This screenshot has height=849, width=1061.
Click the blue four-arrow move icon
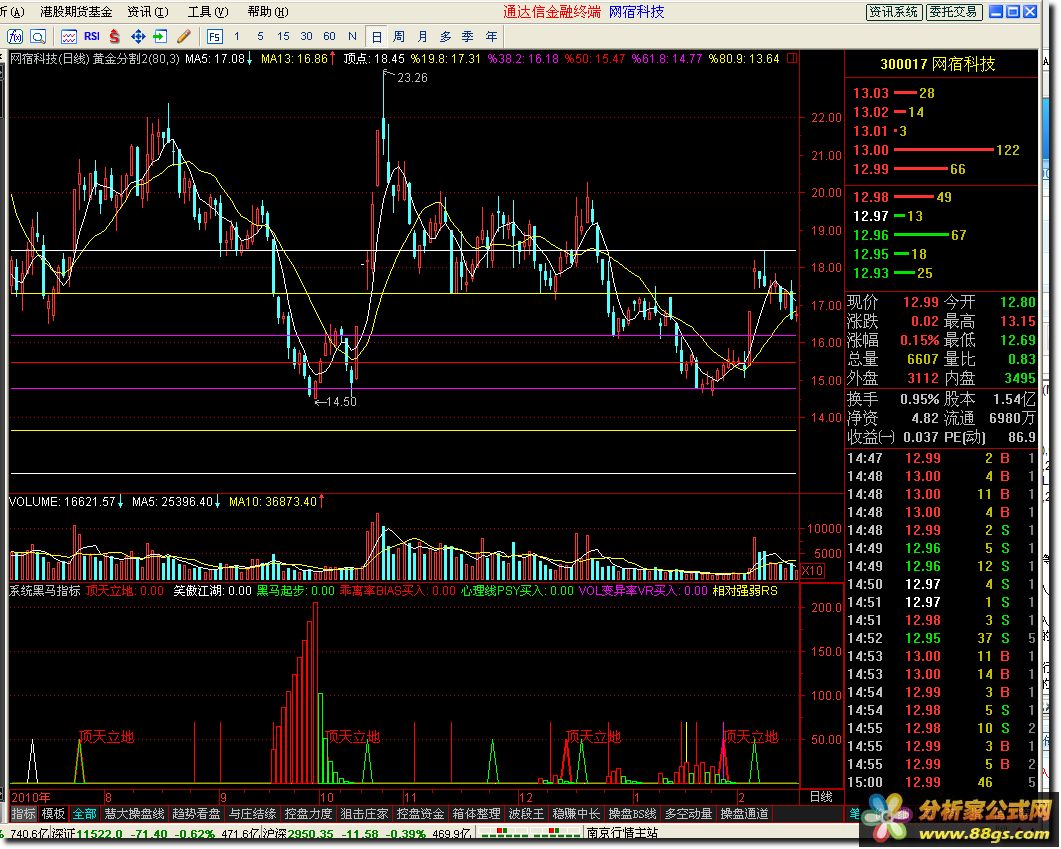click(x=138, y=37)
